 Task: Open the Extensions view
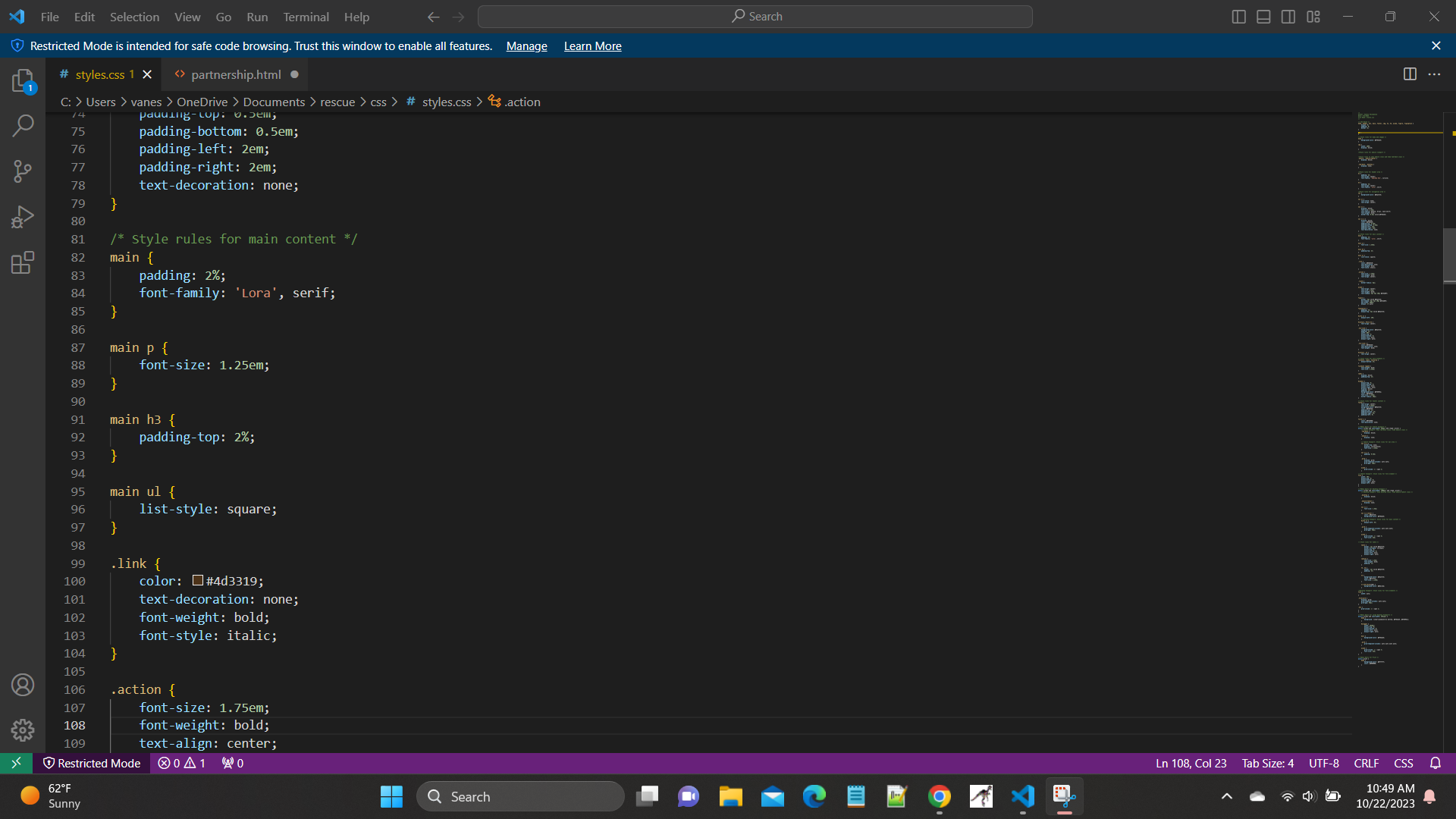(x=23, y=263)
